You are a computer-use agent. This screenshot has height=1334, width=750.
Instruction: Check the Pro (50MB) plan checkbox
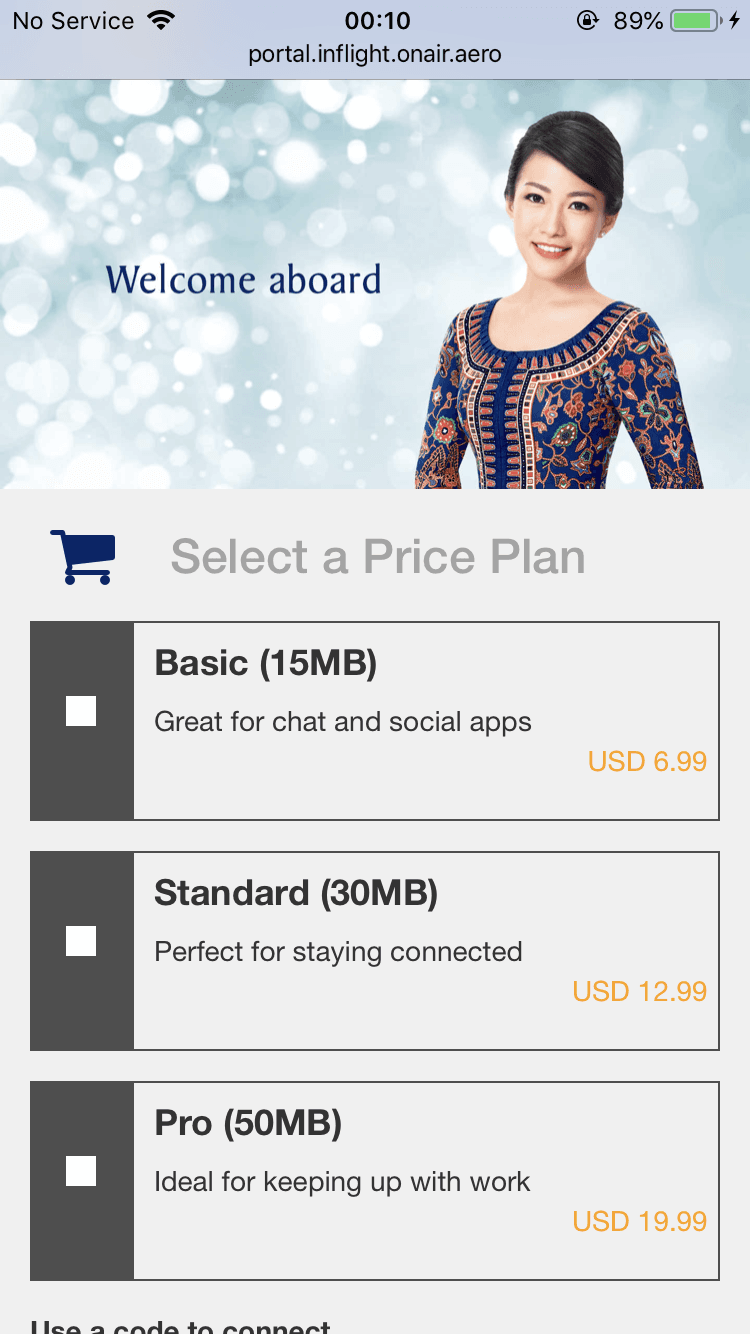pos(81,1171)
